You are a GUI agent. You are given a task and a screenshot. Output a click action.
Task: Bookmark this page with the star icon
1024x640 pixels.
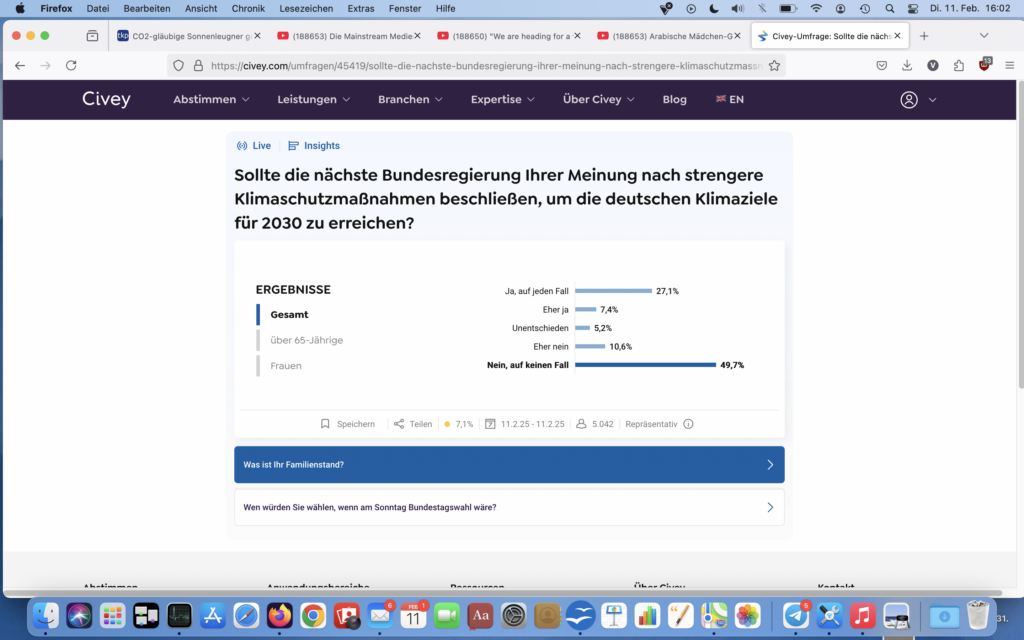pyautogui.click(x=774, y=65)
